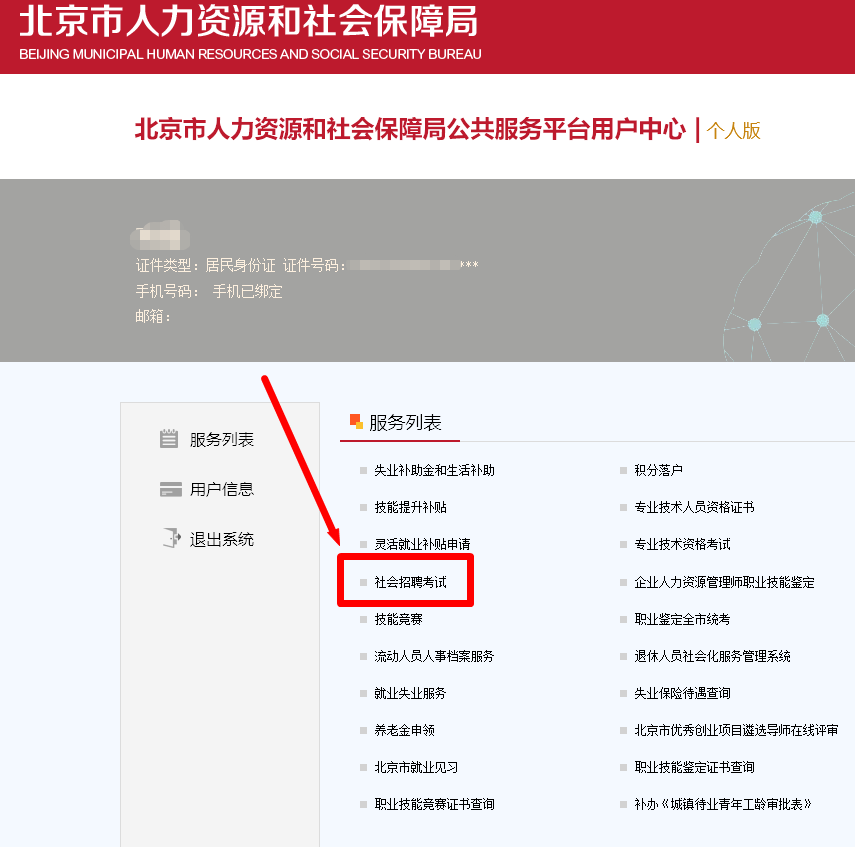Click the exit door icon beside 退出系统

click(169, 539)
